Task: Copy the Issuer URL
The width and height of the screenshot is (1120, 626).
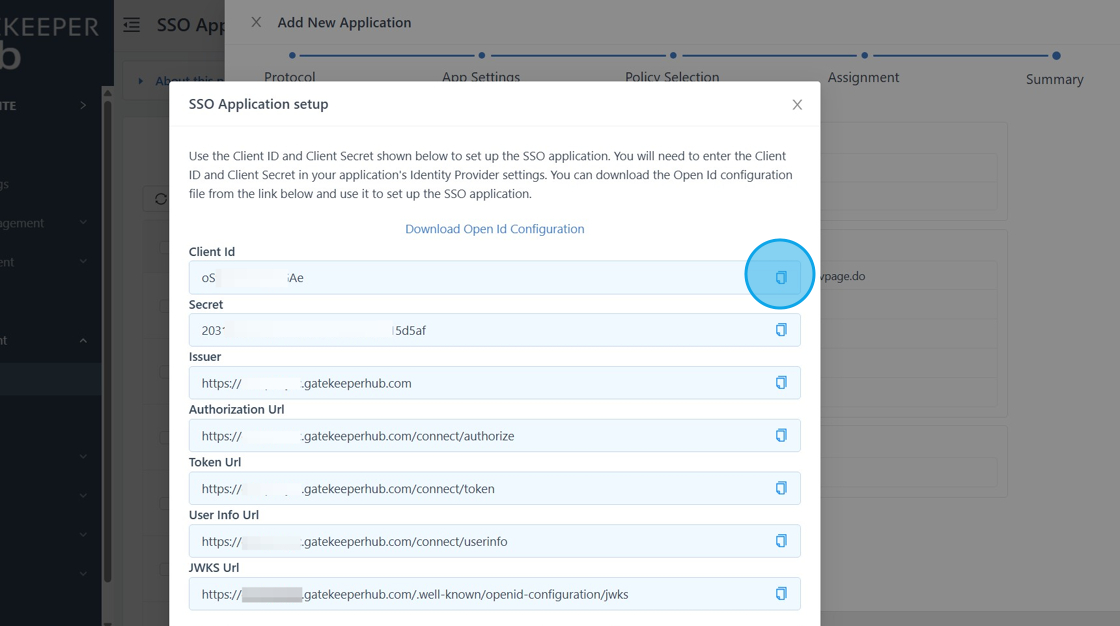Action: point(781,382)
